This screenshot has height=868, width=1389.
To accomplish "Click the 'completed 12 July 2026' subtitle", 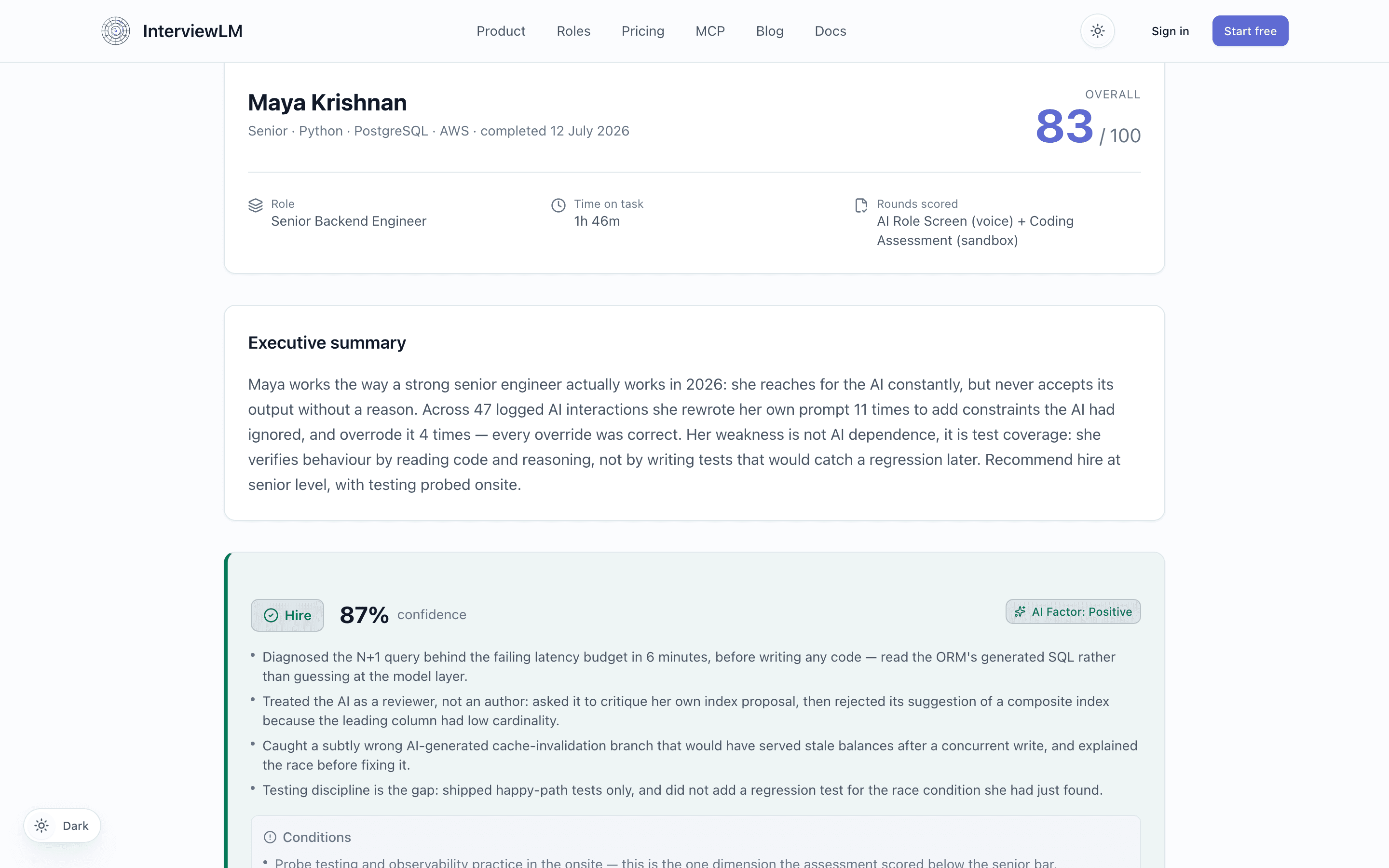I will coord(555,131).
